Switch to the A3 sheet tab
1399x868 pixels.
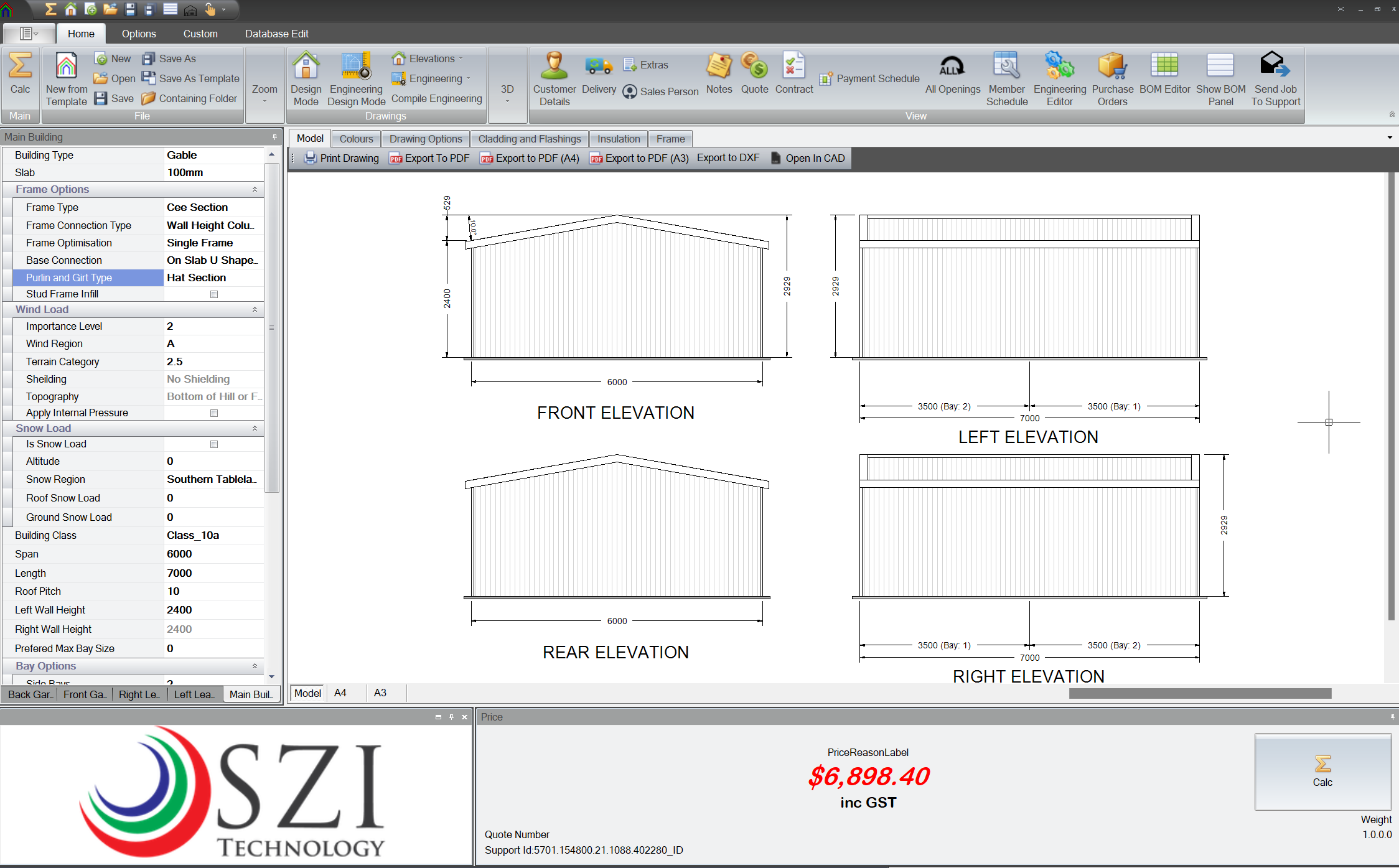pos(380,693)
